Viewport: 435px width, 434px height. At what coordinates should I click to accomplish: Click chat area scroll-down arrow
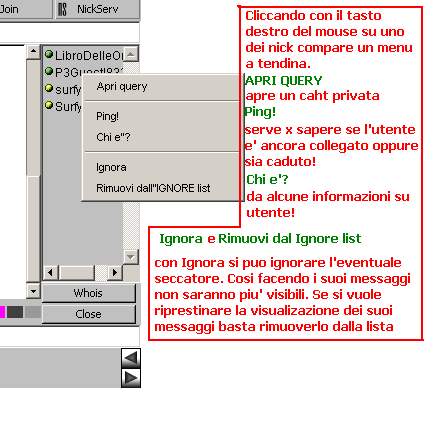(x=33, y=291)
